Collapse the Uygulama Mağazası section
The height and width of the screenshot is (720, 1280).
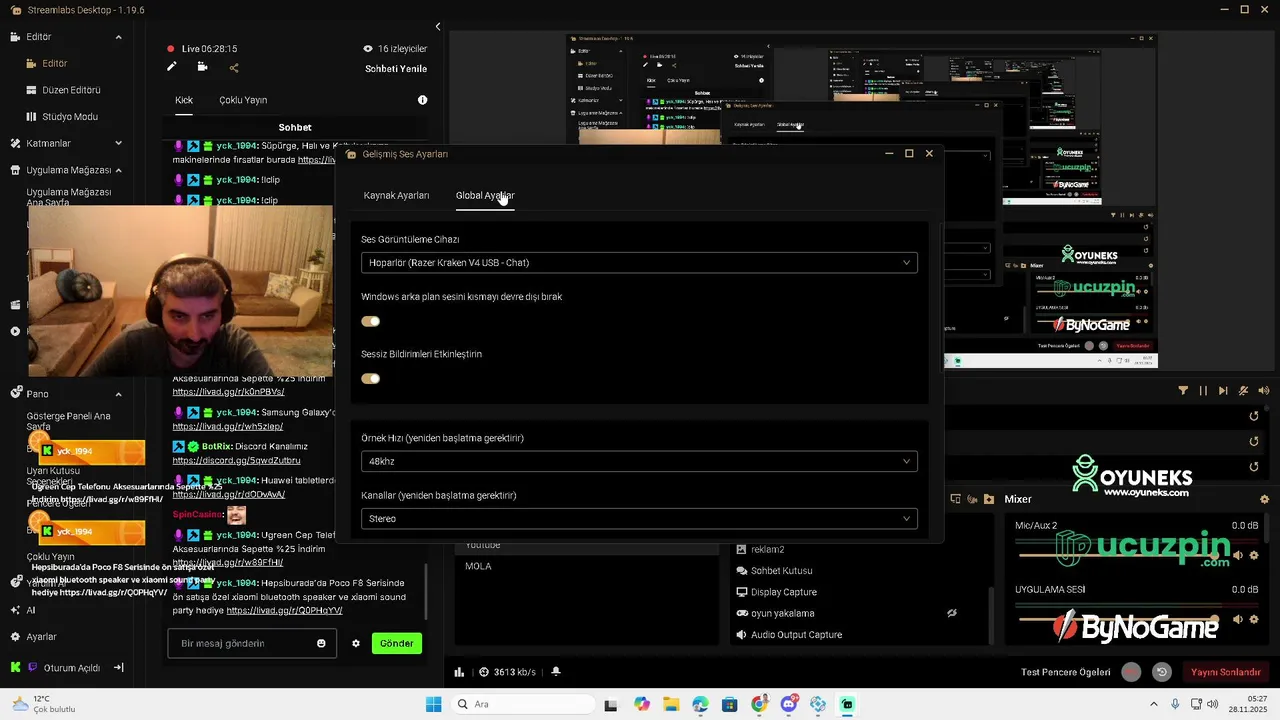pyautogui.click(x=118, y=170)
